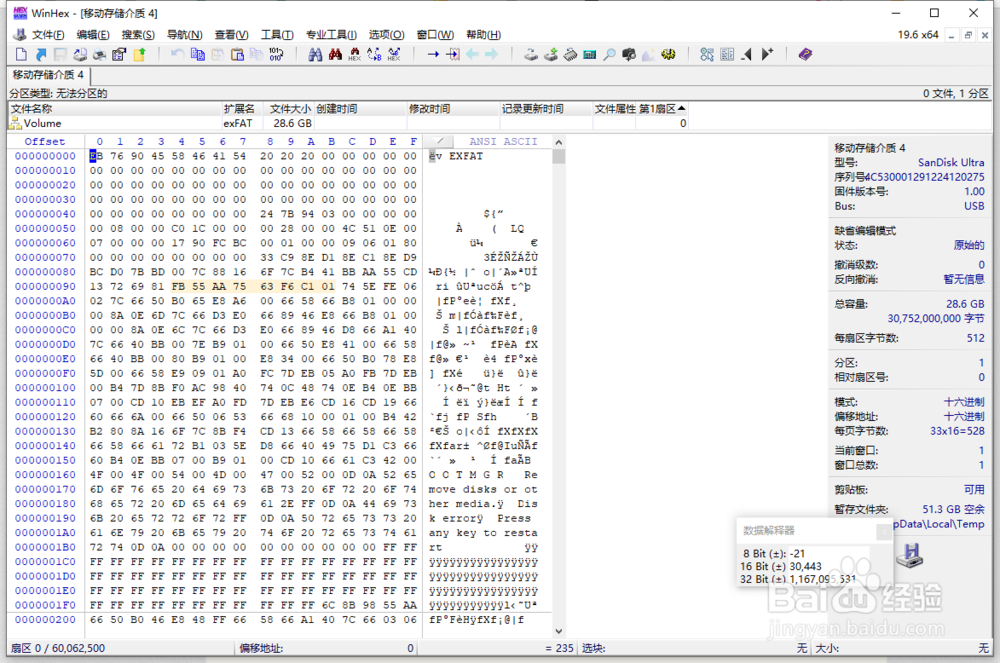The image size is (1000, 663).
Task: Click offset 000000200 in the Offset column
Action: [x=45, y=620]
